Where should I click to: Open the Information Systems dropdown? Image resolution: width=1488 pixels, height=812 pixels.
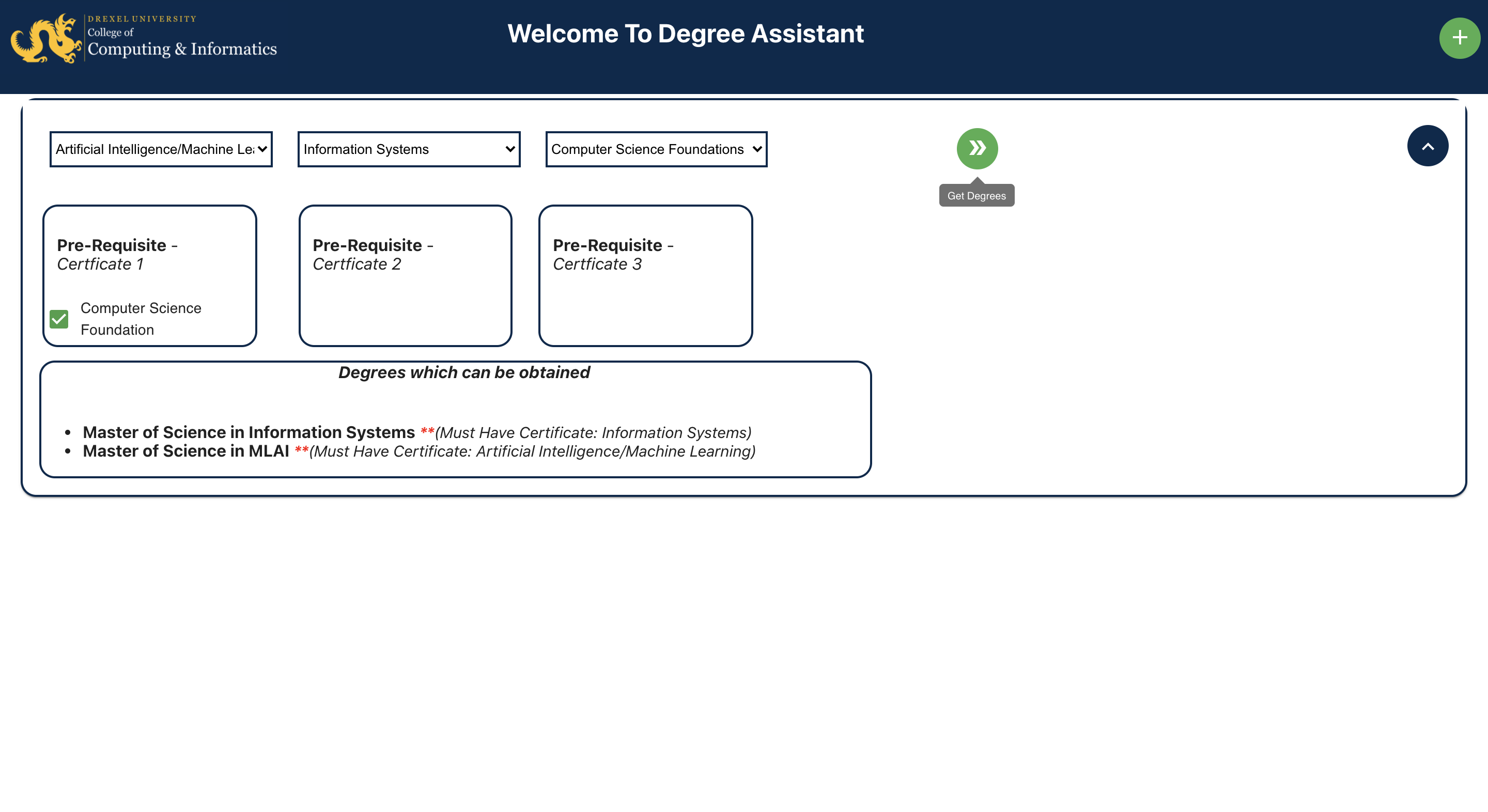point(408,150)
